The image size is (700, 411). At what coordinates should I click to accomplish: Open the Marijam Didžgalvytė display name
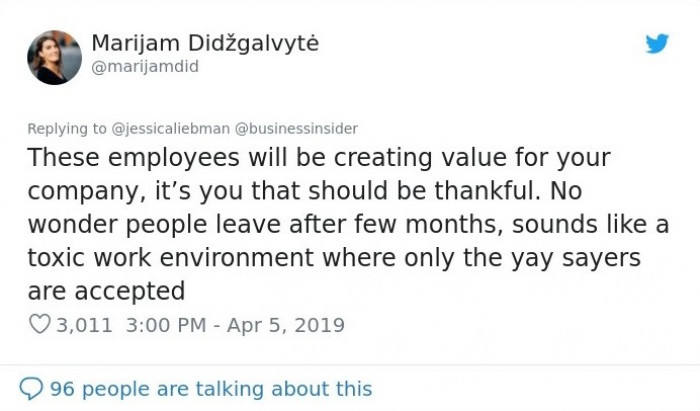click(x=205, y=43)
